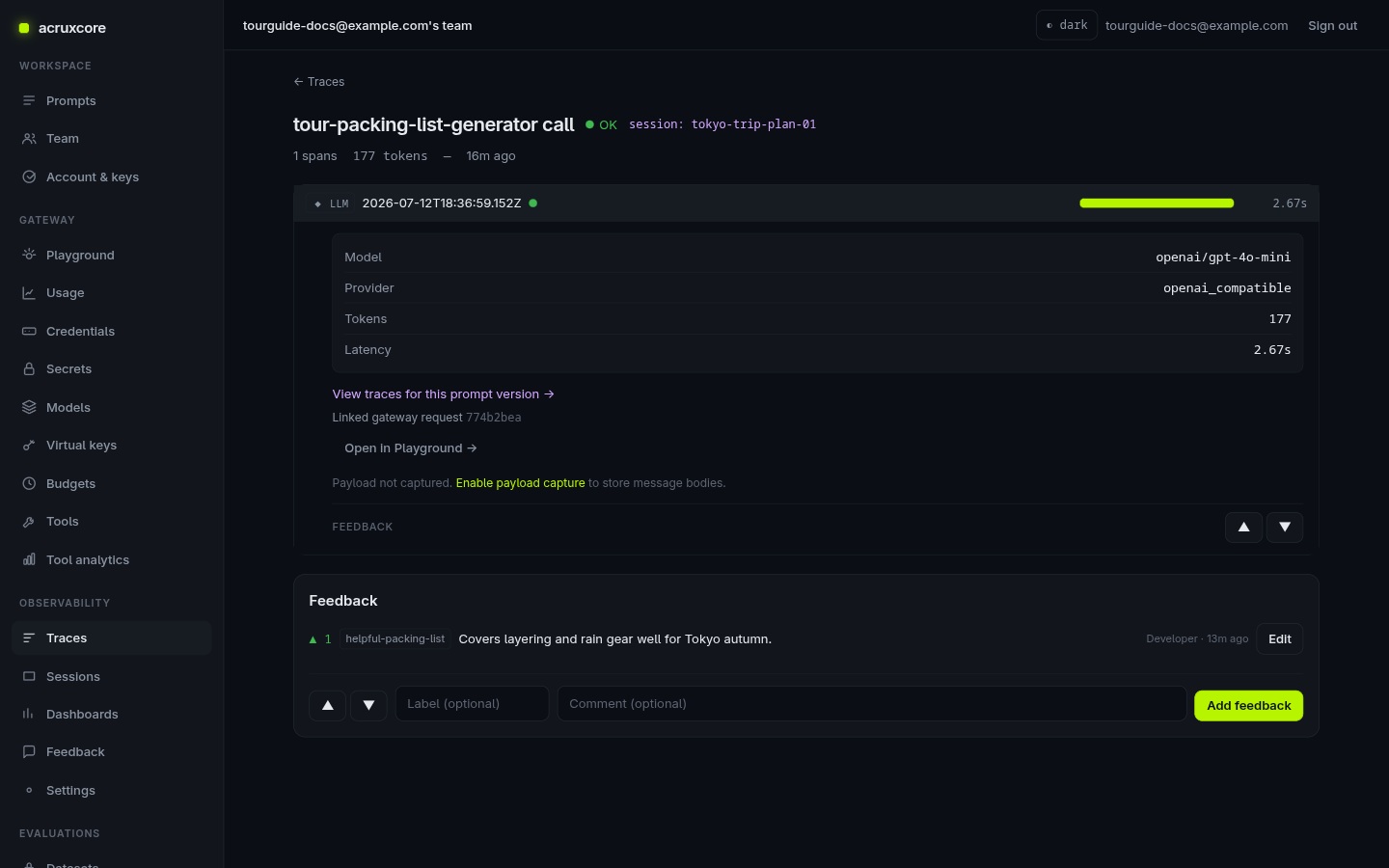Viewport: 1389px width, 868px height.
Task: Open the Team page
Action: click(x=111, y=139)
